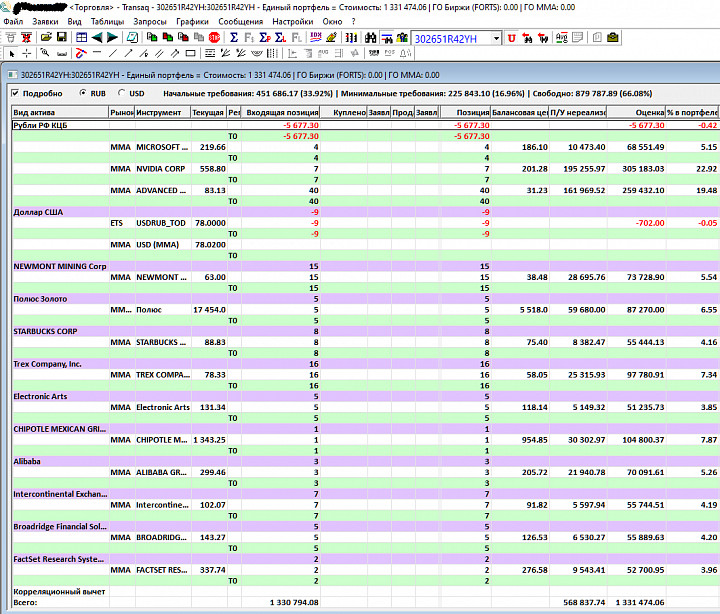Click the pencil edit toolbar icon
The image size is (720, 614).
331,38
